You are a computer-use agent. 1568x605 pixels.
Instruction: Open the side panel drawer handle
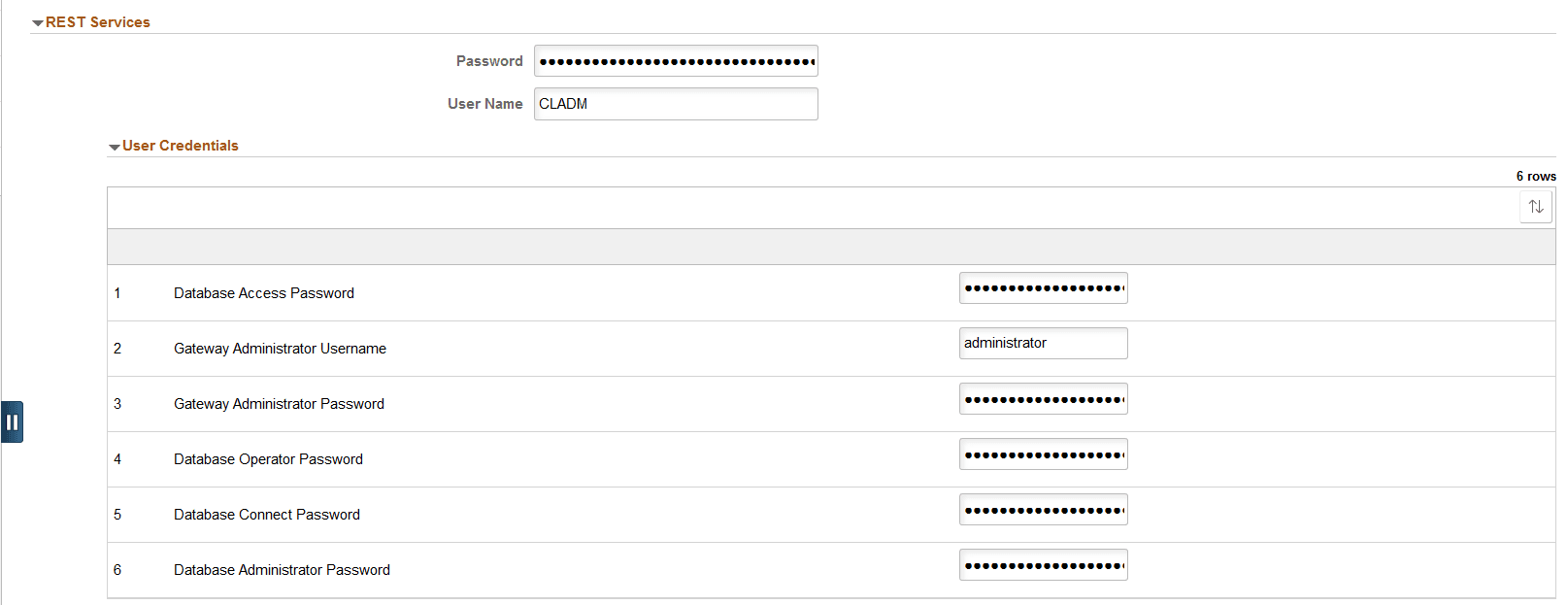[13, 421]
